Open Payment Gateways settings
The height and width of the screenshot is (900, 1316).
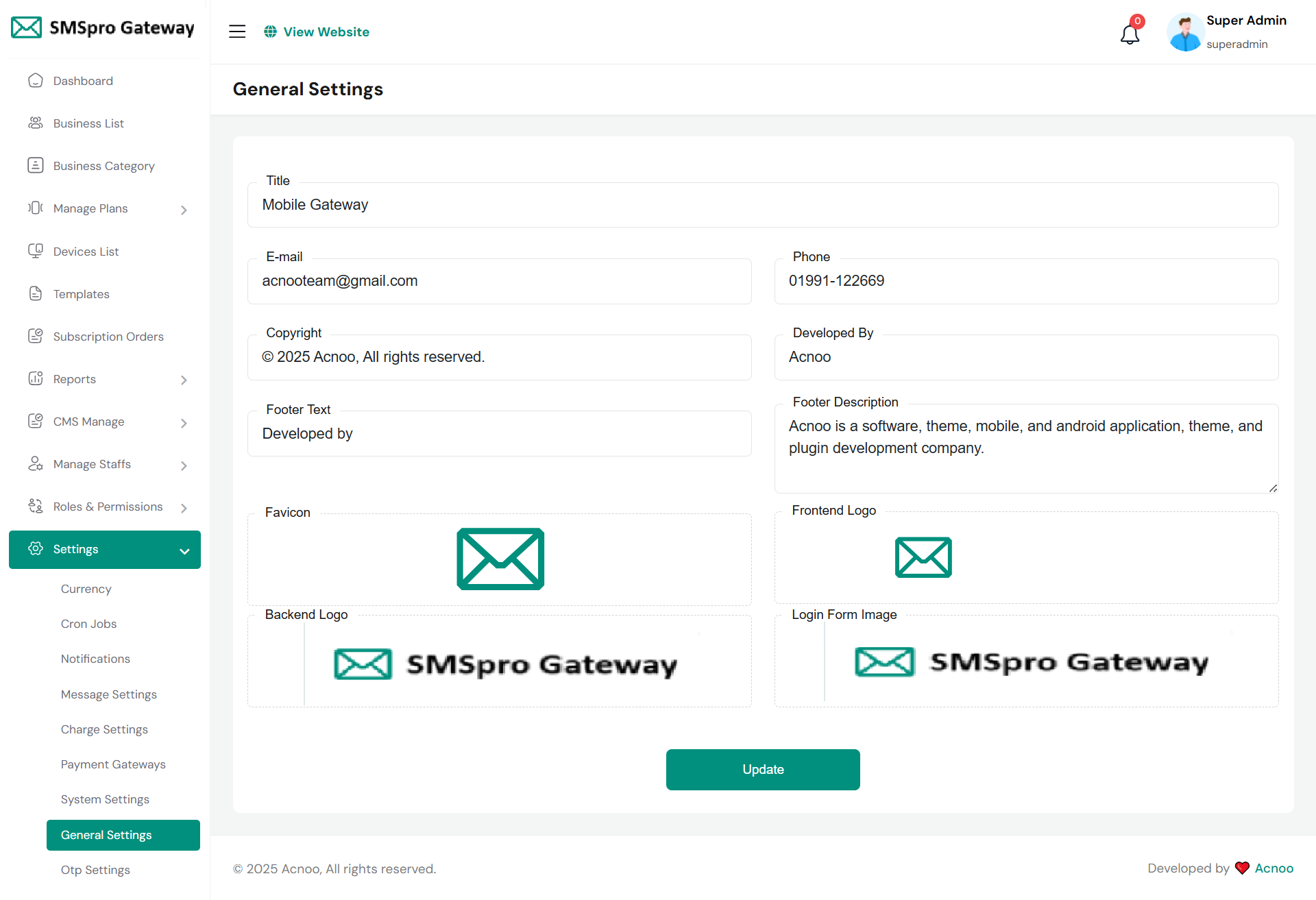click(x=113, y=764)
